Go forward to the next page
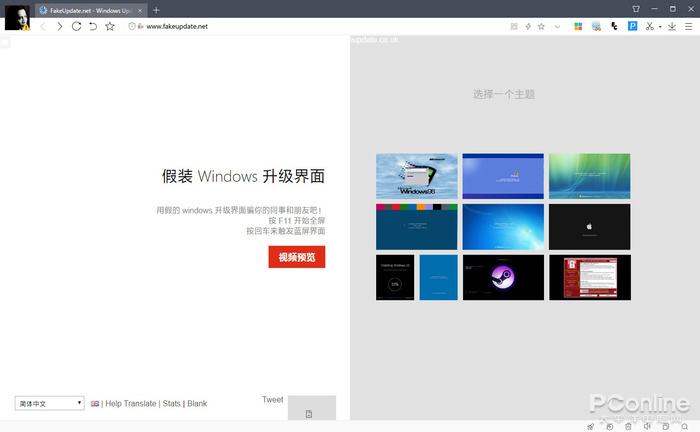This screenshot has height=432, width=700. tap(59, 26)
